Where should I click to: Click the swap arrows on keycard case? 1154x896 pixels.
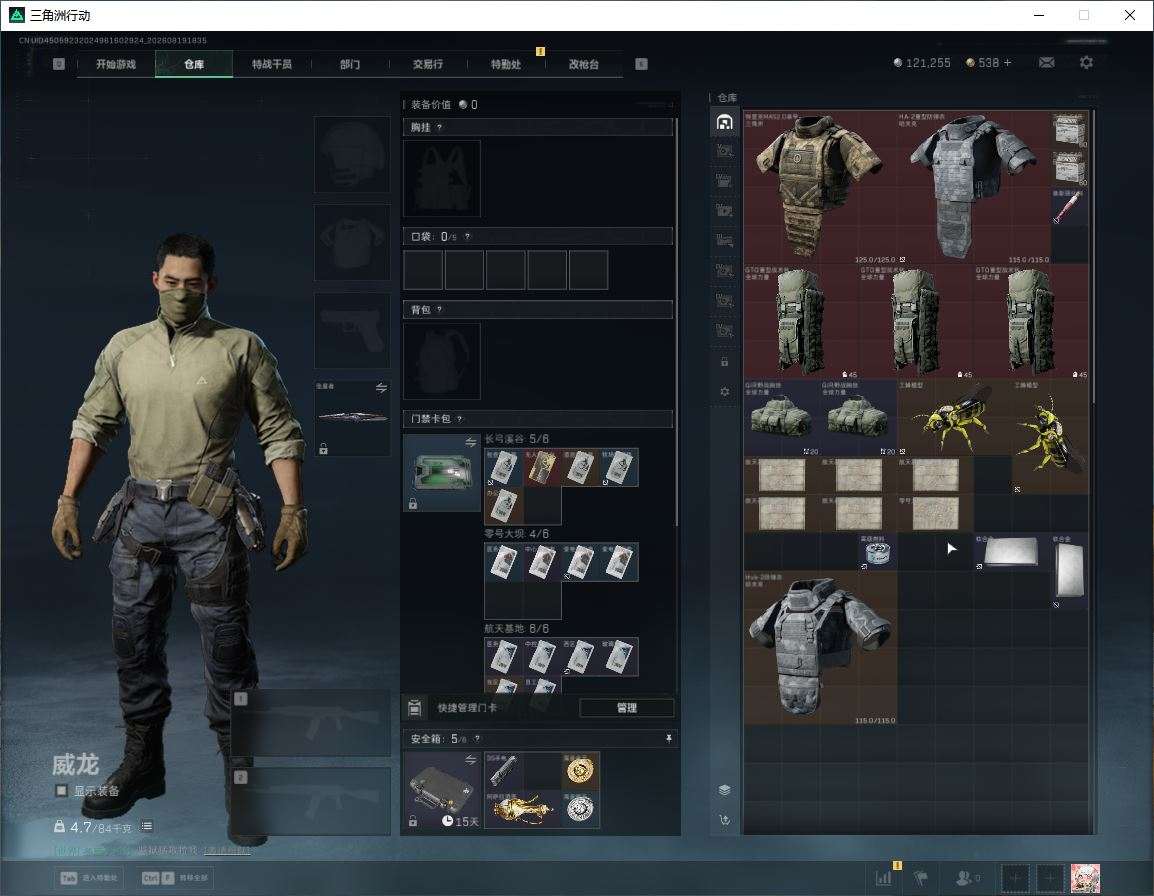pyautogui.click(x=470, y=442)
